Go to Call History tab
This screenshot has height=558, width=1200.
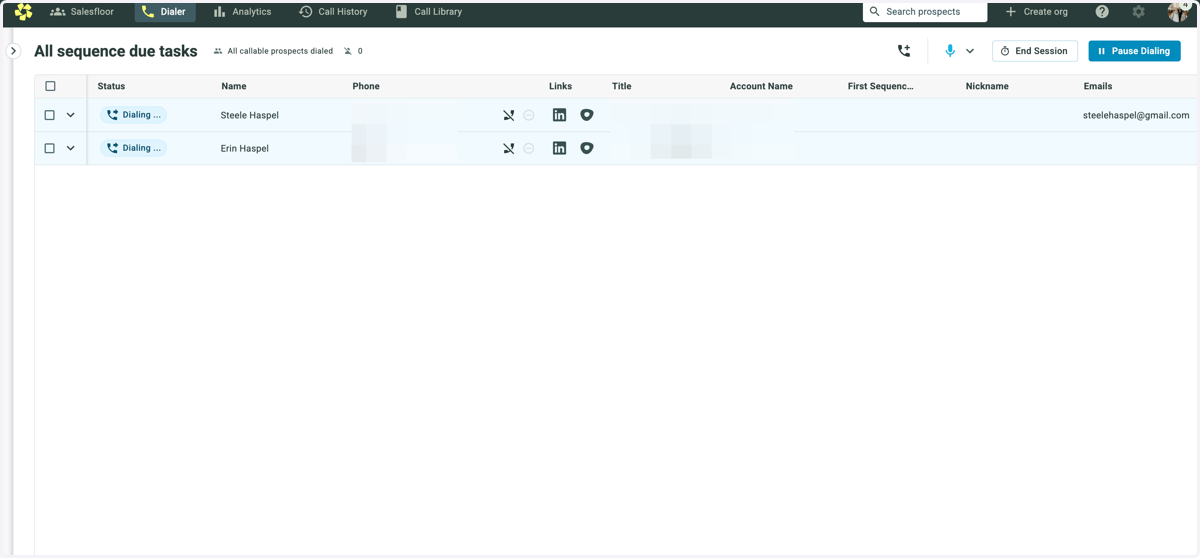(334, 12)
